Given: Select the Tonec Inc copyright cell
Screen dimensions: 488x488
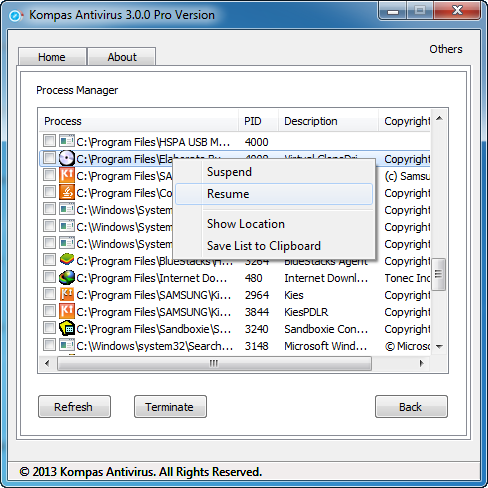Looking at the screenshot, I should pos(407,278).
